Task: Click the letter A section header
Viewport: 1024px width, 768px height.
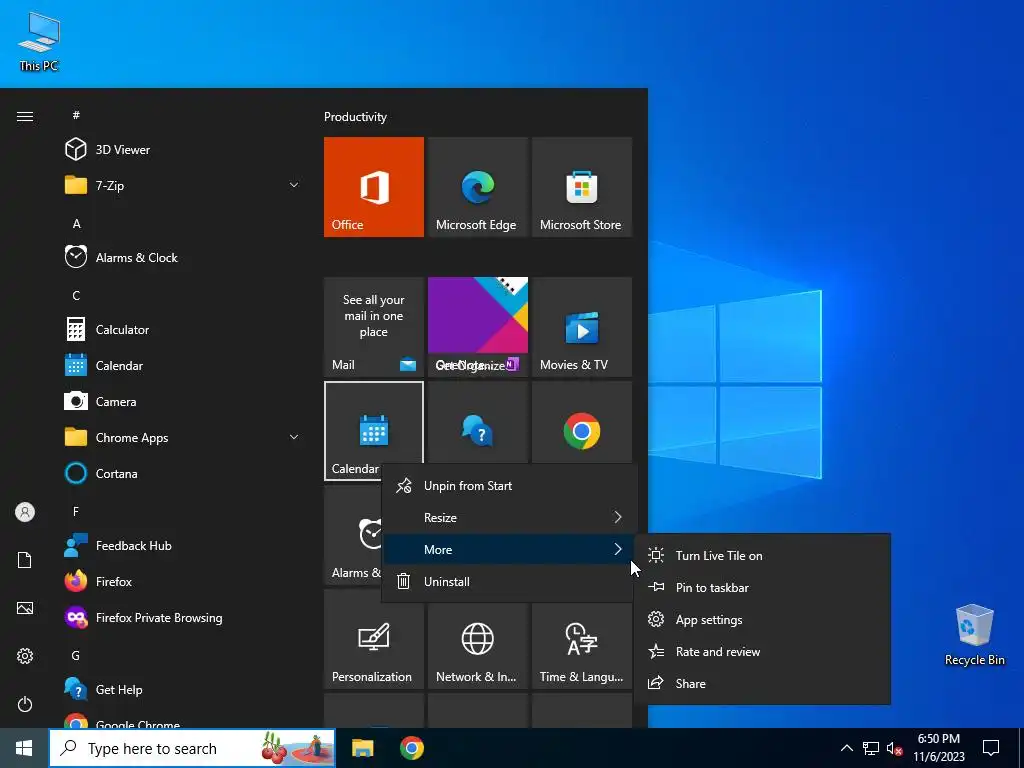Action: click(76, 223)
